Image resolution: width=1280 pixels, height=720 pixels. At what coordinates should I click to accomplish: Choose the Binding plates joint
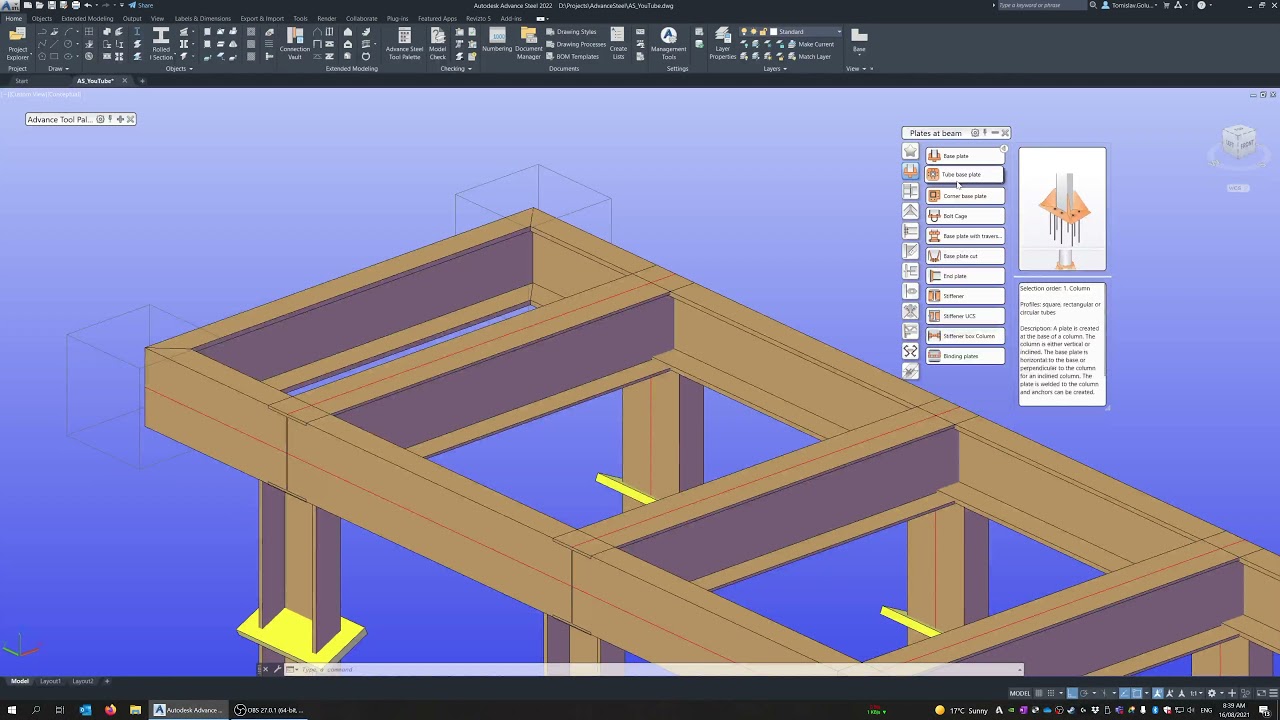(965, 356)
